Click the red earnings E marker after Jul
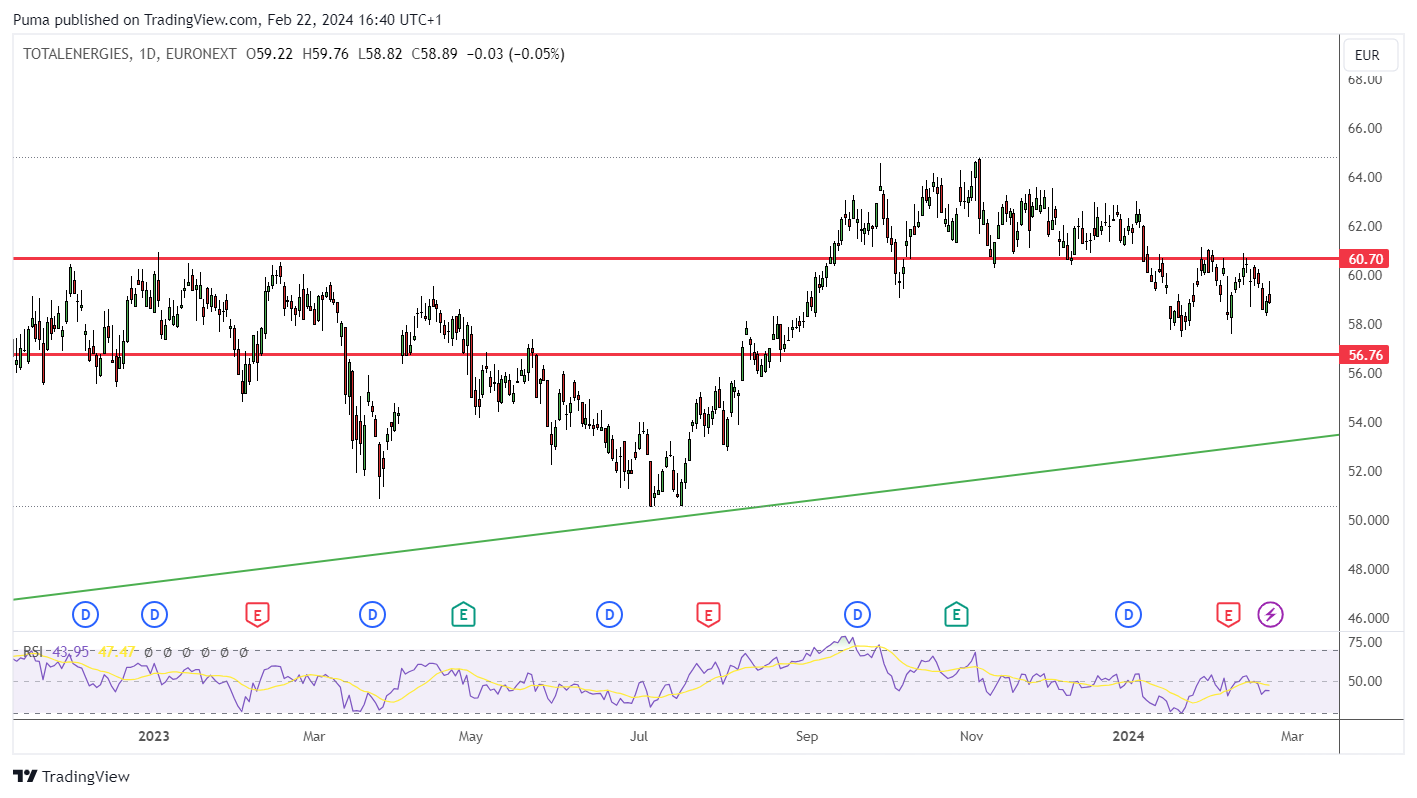Image resolution: width=1417 pixels, height=798 pixels. [708, 614]
